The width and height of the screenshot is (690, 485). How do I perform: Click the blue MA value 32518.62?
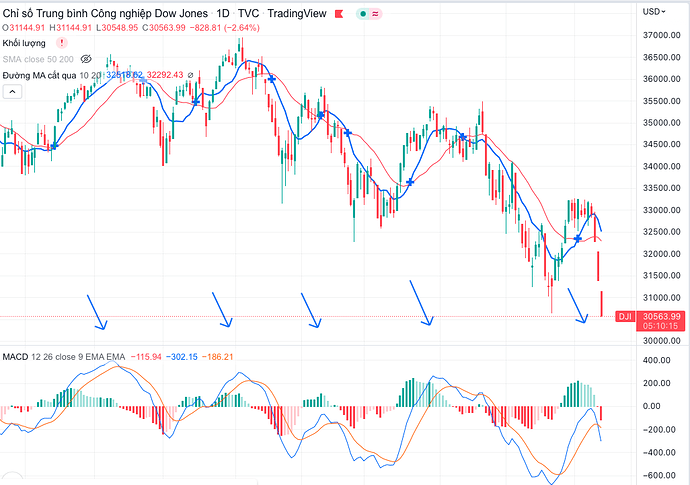tap(125, 75)
